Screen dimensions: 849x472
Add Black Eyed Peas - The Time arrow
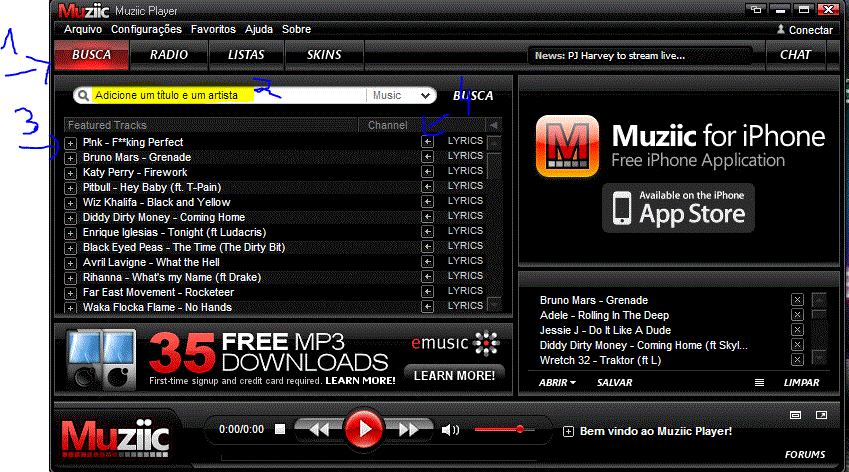click(x=428, y=246)
